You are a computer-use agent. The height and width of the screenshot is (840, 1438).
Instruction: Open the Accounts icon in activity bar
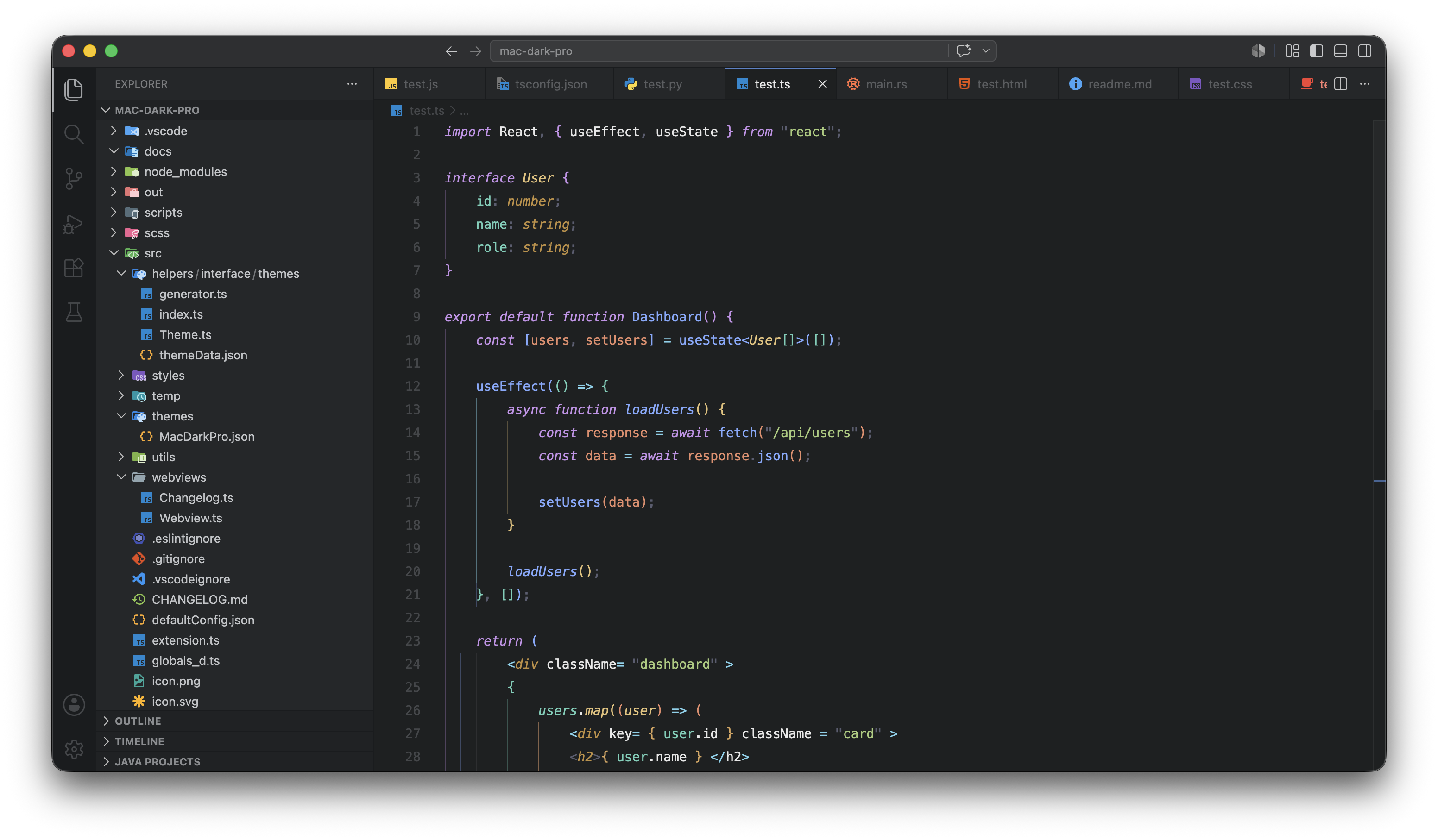tap(74, 705)
